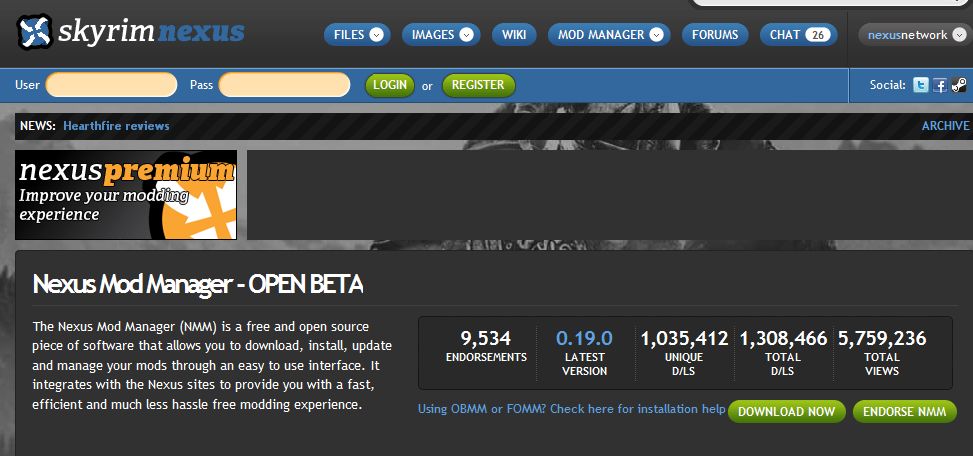Click the chat count badge 26
This screenshot has width=973, height=456.
pyautogui.click(x=818, y=35)
